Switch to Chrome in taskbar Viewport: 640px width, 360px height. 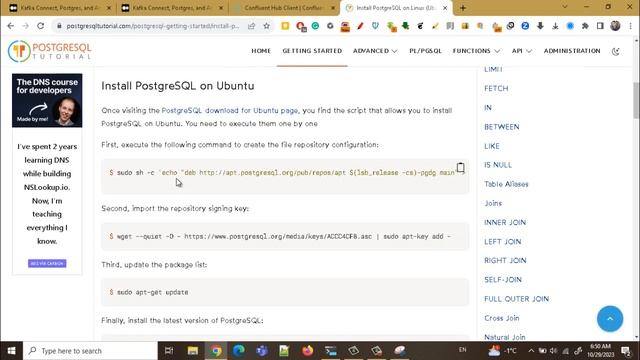coord(216,351)
